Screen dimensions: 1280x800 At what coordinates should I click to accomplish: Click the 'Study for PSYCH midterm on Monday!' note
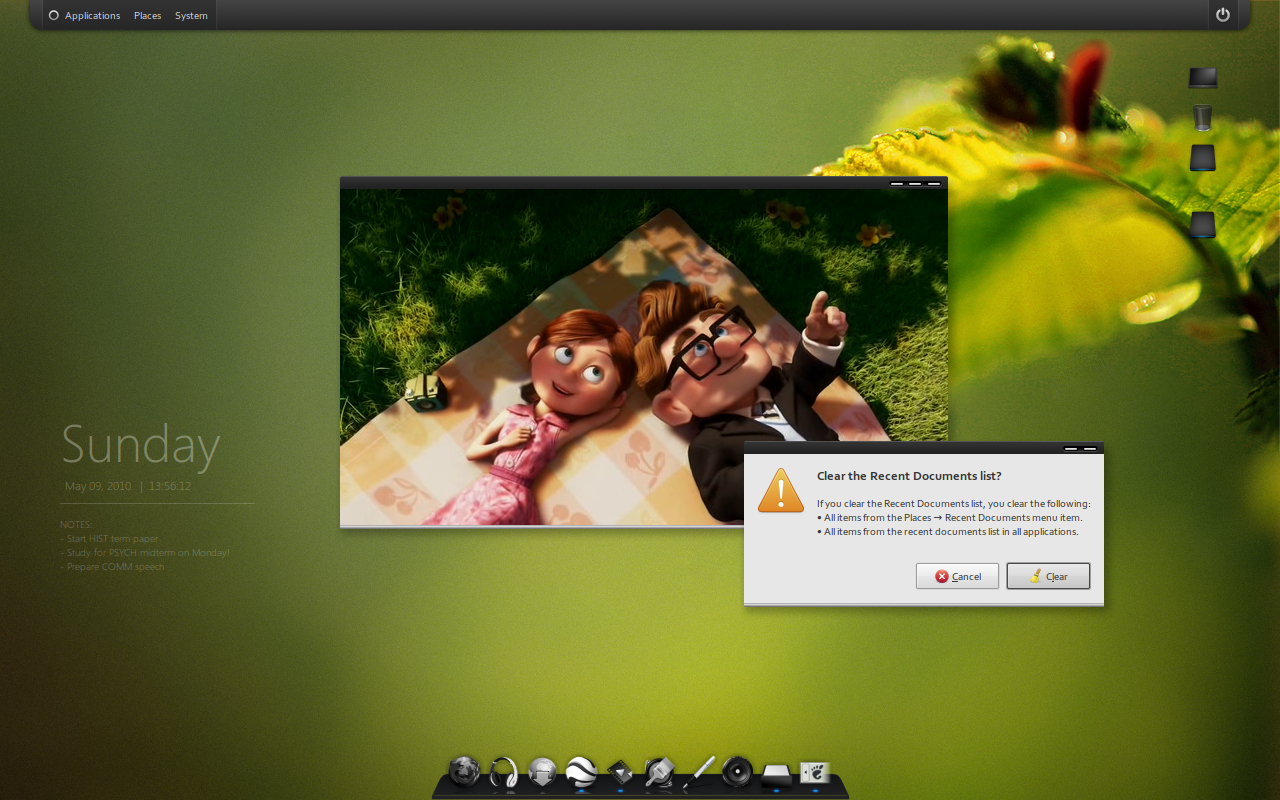pos(145,553)
